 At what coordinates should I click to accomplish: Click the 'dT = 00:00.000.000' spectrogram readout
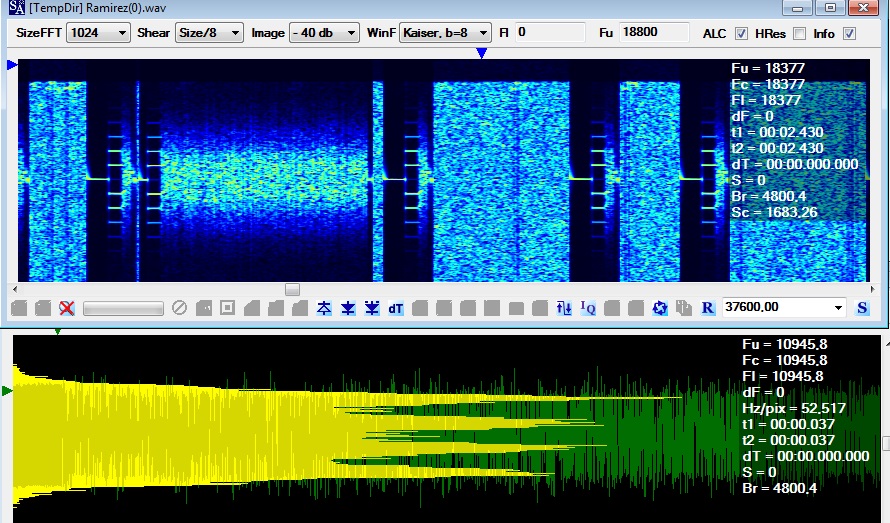pos(795,164)
